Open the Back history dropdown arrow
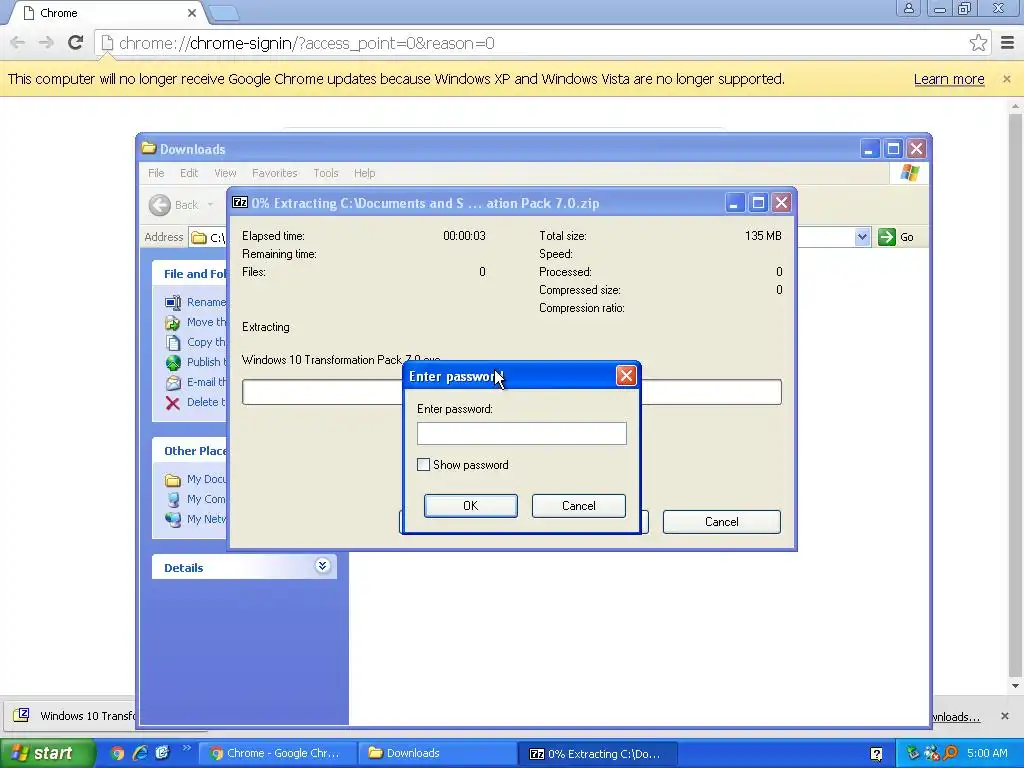Viewport: 1024px width, 768px height. pos(210,205)
